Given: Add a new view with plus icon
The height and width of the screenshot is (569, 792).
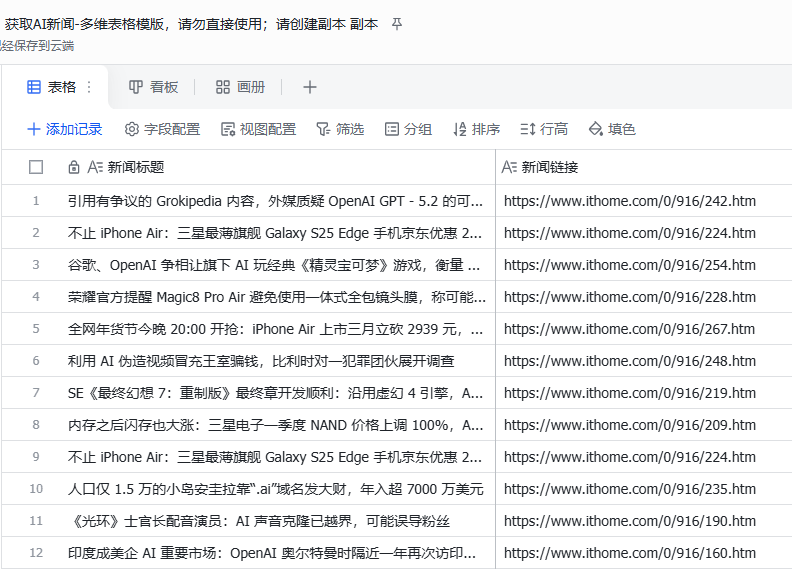Looking at the screenshot, I should 310,87.
